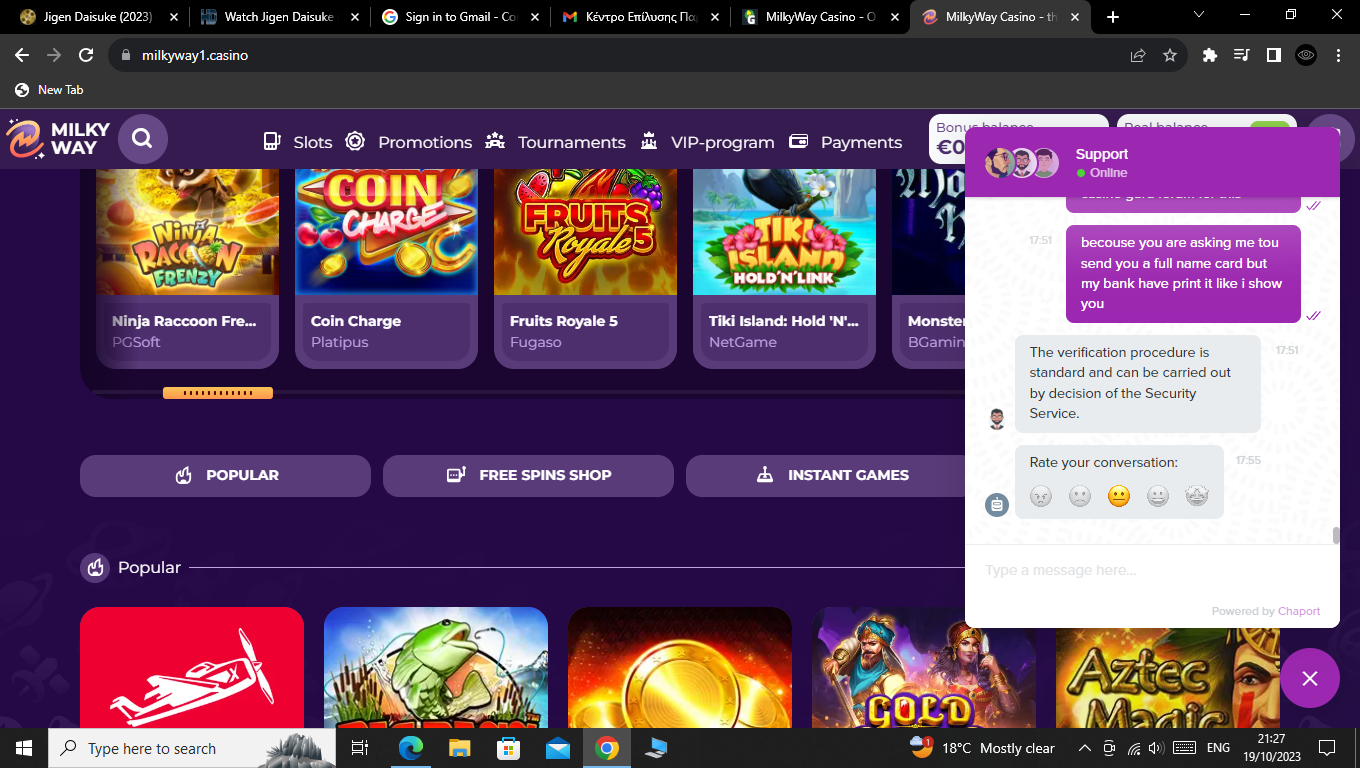Screen dimensions: 1360x768
Task: Switch the ENG input language
Action: tap(1218, 748)
